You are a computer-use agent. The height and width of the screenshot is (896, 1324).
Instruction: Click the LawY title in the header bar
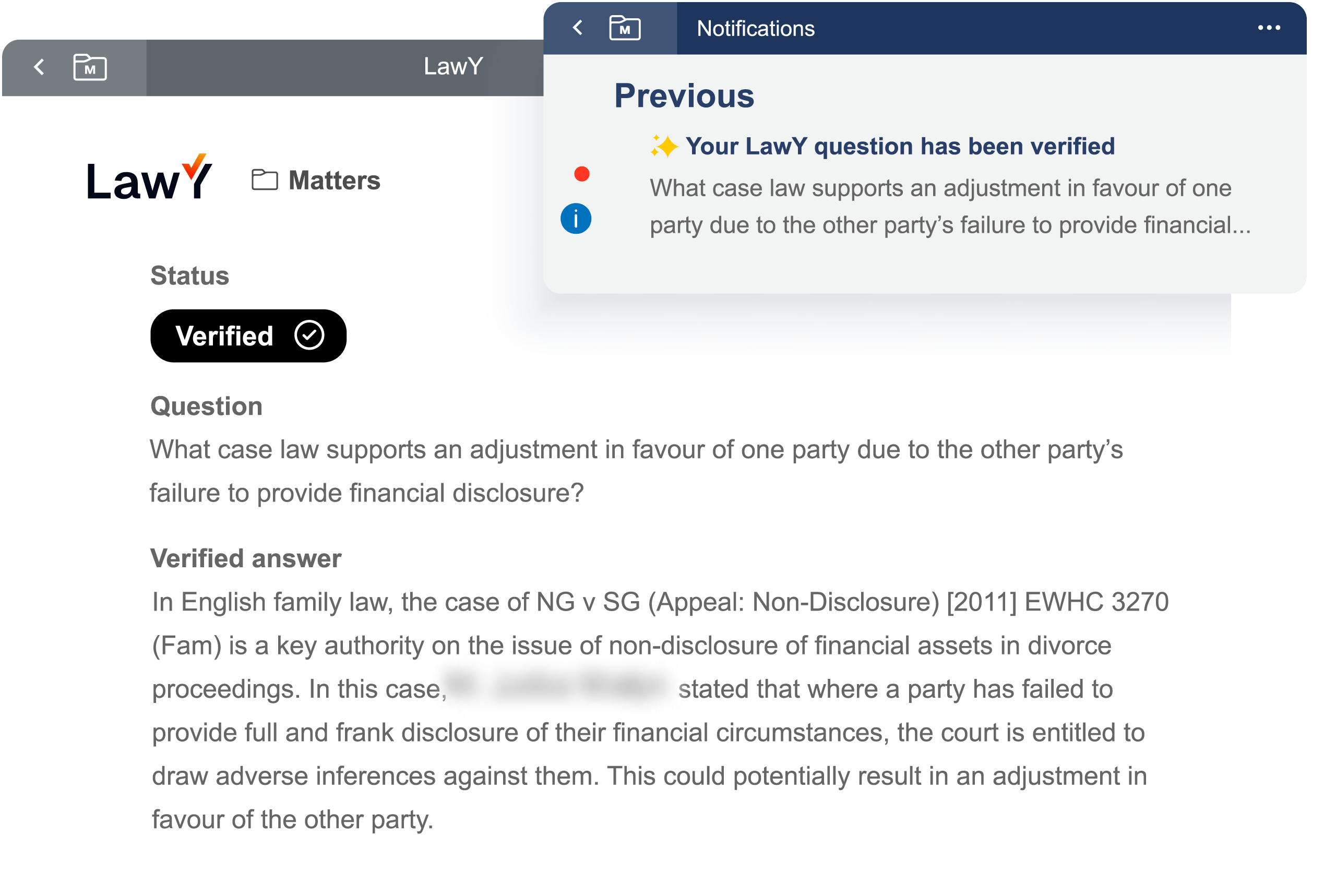(453, 67)
